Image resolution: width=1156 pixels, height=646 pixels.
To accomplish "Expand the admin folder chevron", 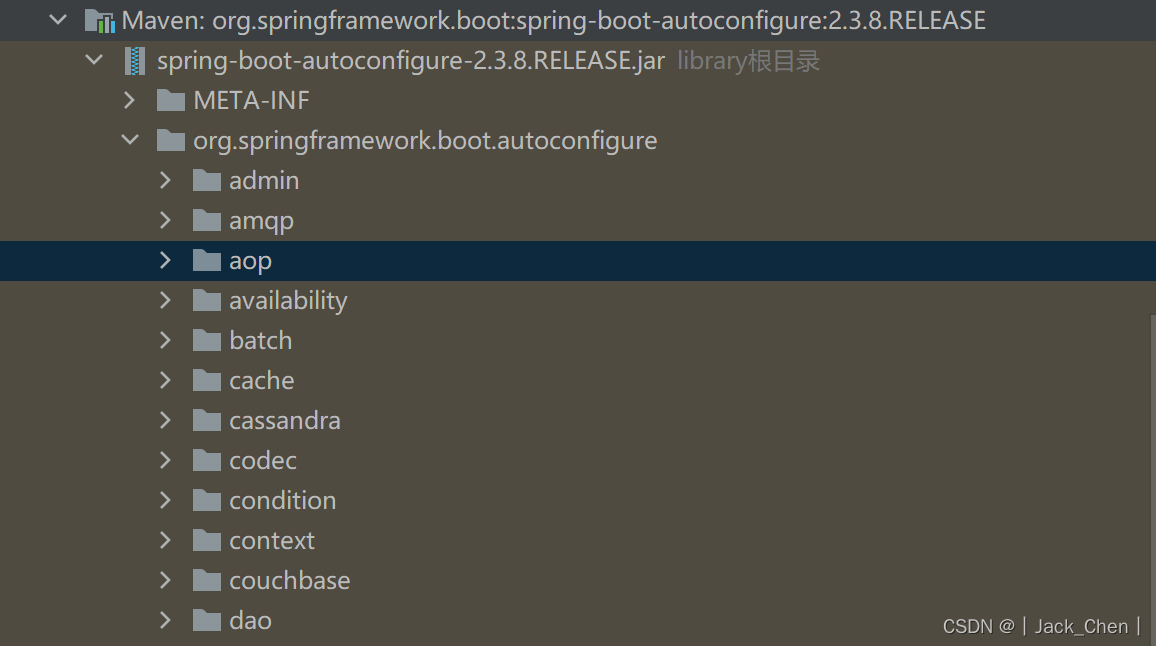I will pos(165,180).
